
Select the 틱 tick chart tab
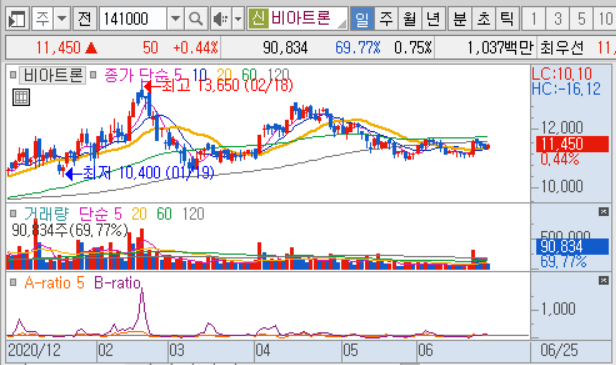[x=507, y=18]
